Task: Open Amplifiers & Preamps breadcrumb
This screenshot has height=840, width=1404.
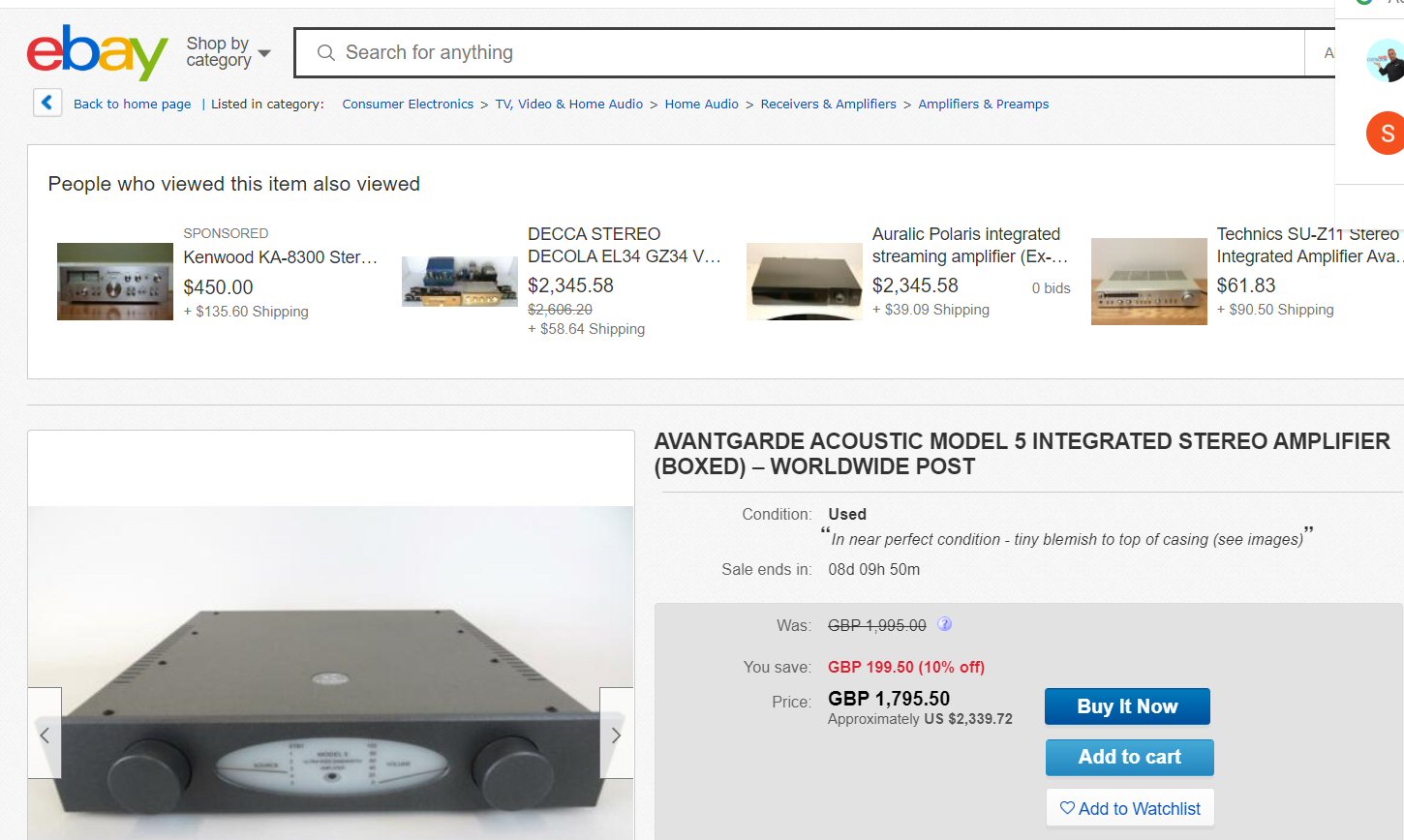Action: (x=983, y=105)
